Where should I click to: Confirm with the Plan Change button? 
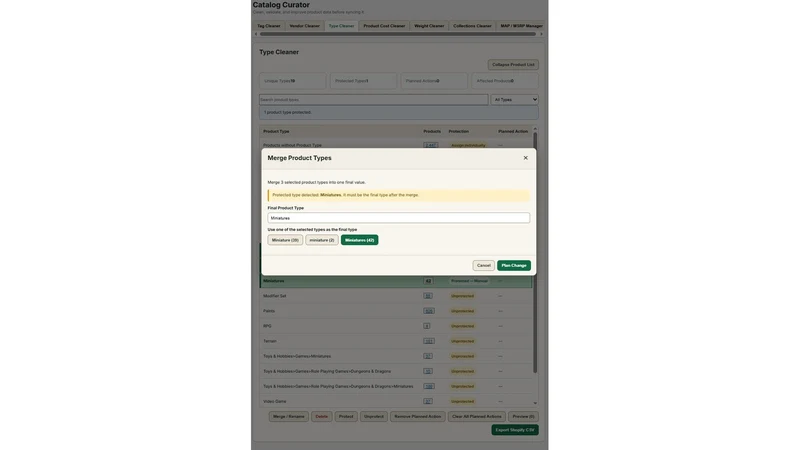click(514, 265)
